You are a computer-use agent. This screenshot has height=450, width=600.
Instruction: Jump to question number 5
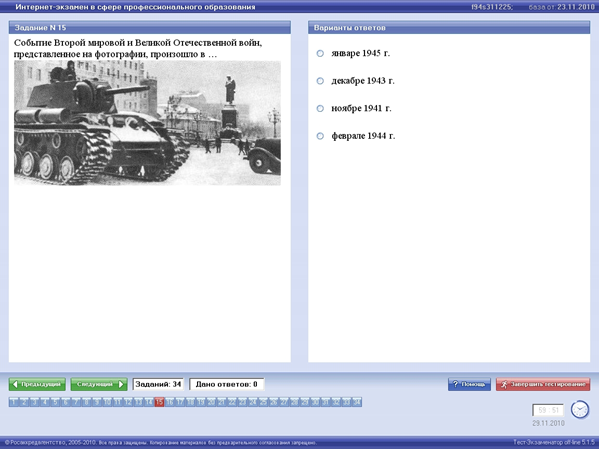55,402
